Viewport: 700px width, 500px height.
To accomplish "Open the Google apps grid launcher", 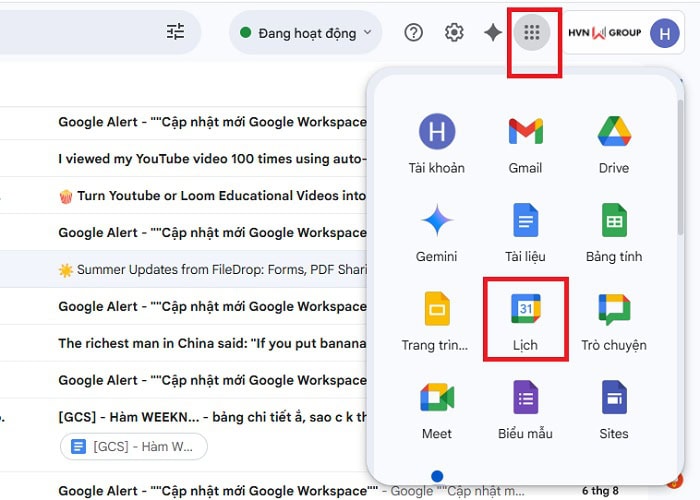I will [532, 33].
